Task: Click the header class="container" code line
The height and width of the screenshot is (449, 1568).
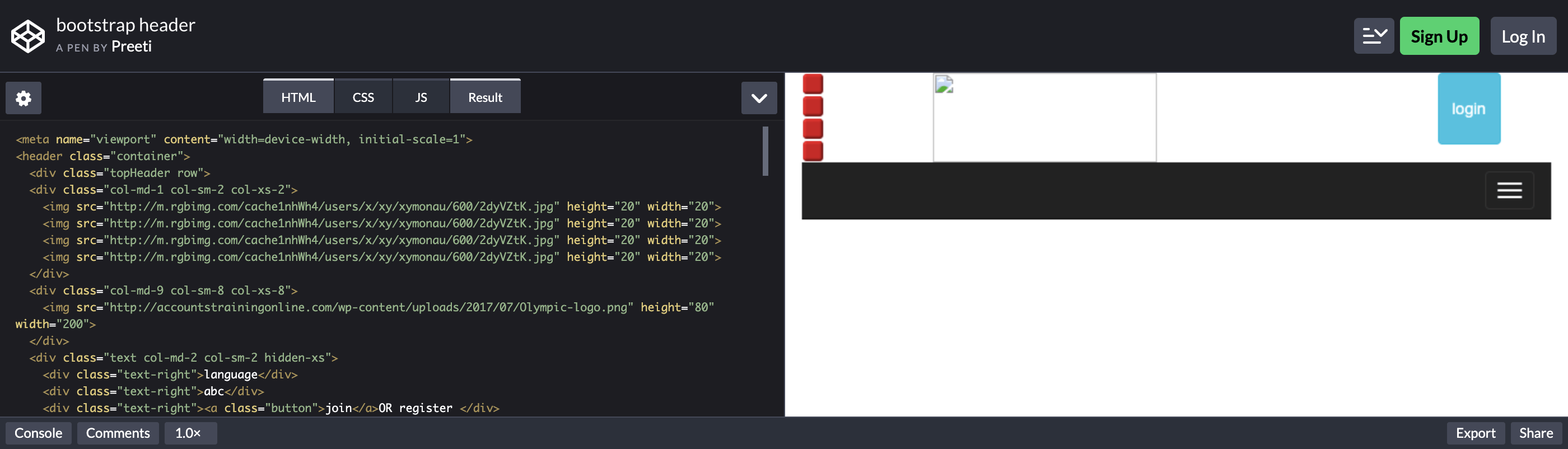Action: tap(103, 156)
